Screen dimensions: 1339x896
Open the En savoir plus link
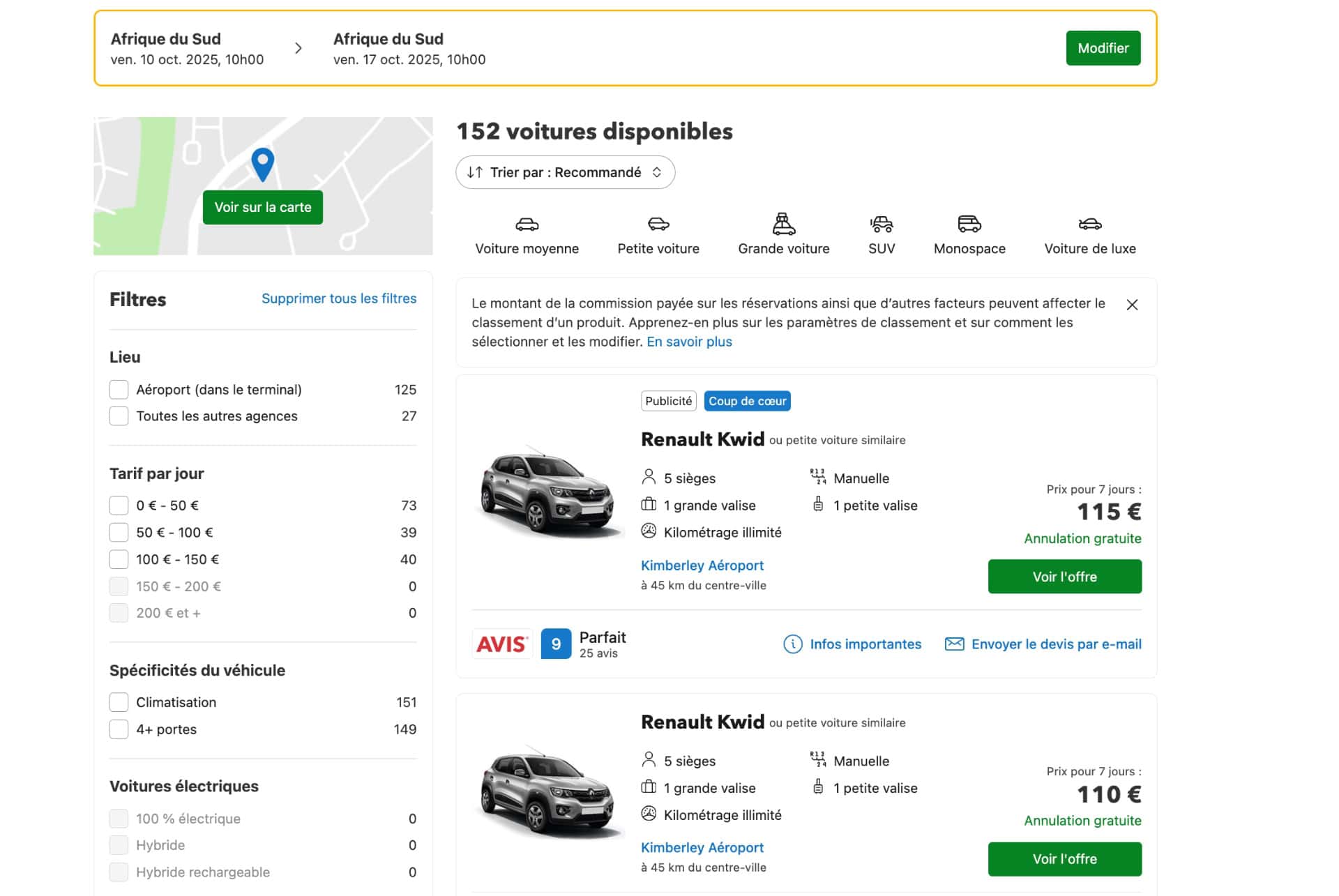click(689, 342)
